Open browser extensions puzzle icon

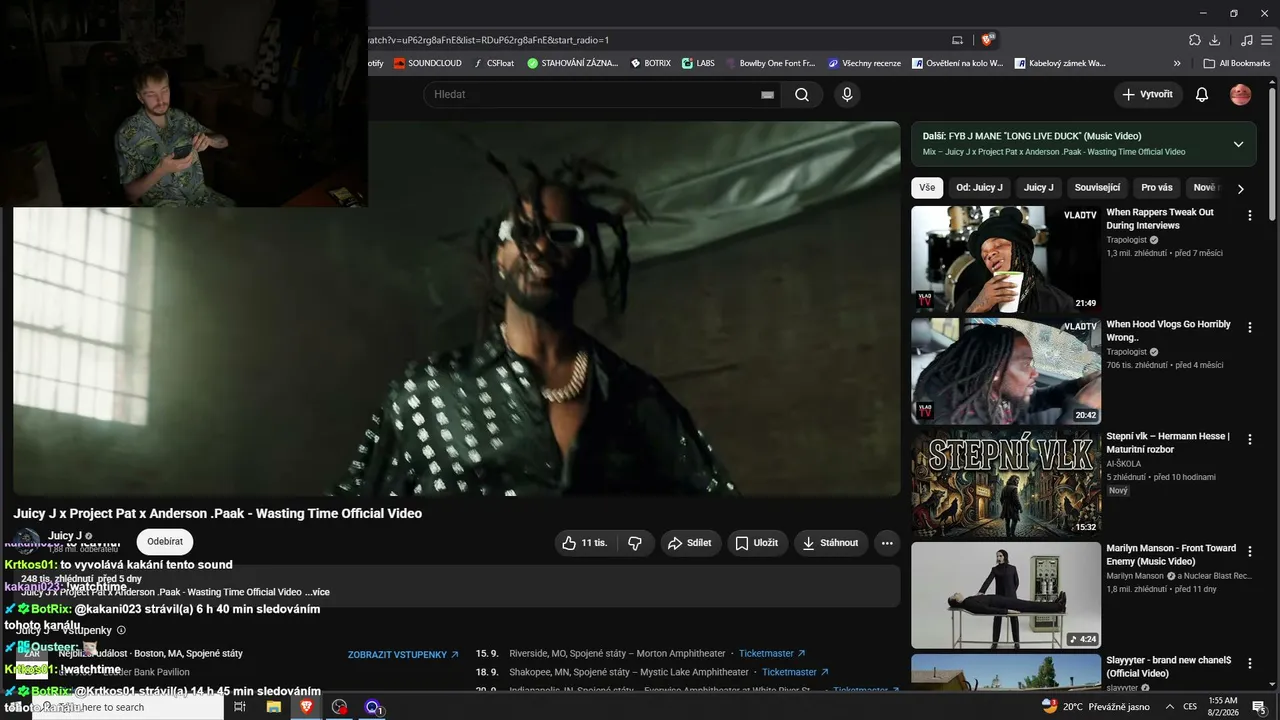click(x=1194, y=40)
